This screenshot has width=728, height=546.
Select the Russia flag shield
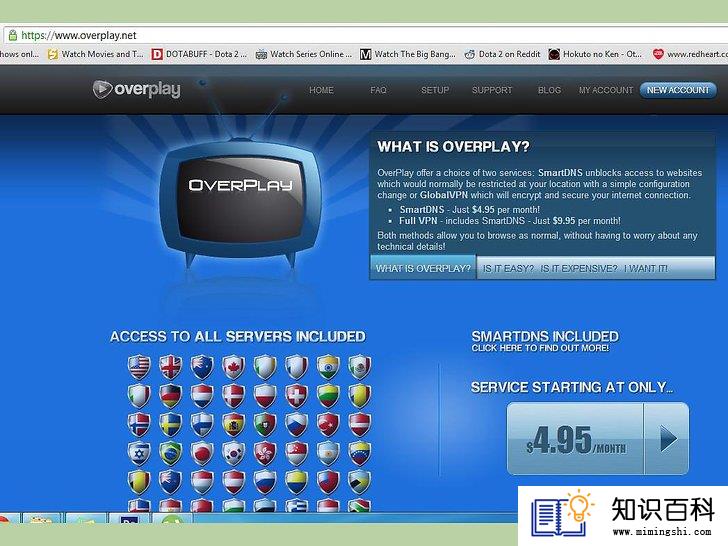pyautogui.click(x=265, y=483)
